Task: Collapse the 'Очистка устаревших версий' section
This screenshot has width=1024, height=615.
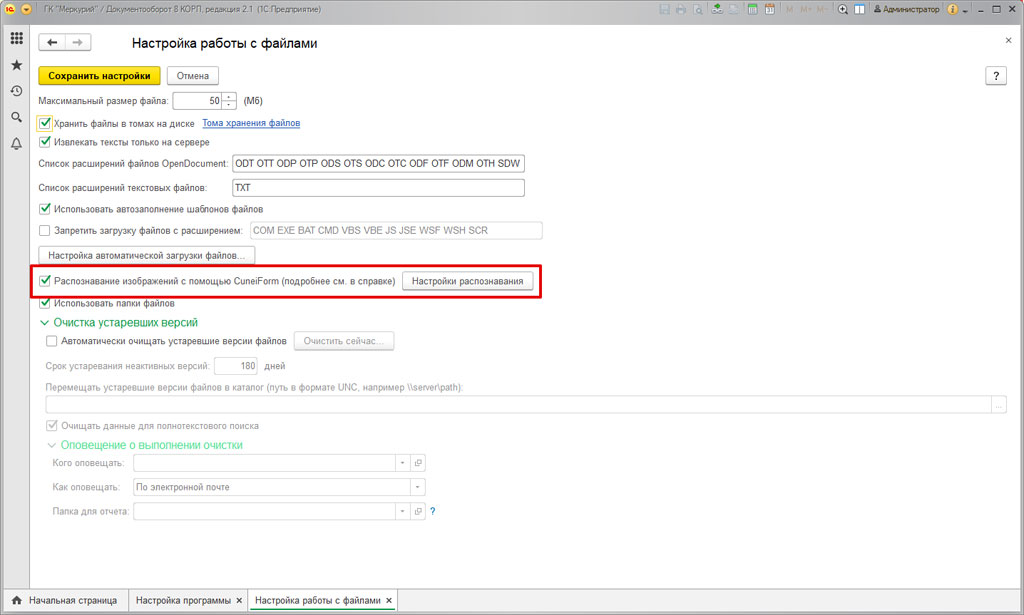Action: 44,323
